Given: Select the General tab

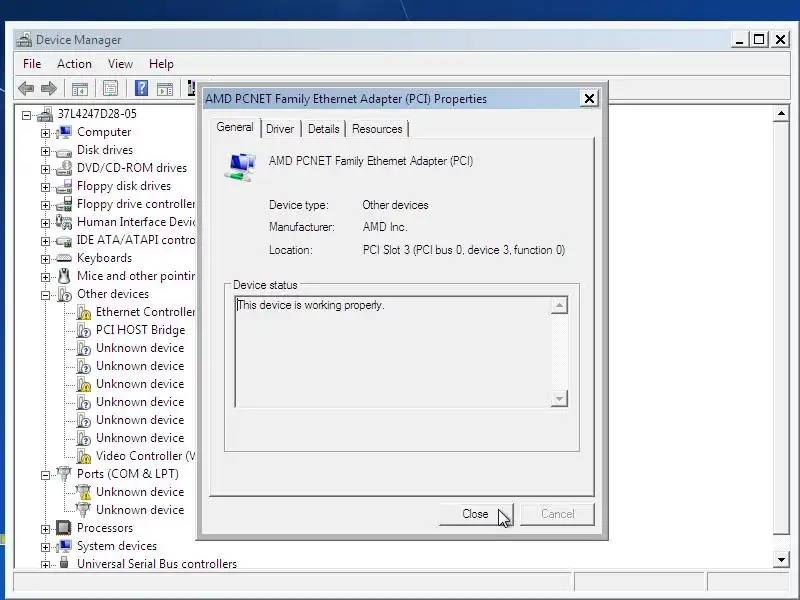Looking at the screenshot, I should point(235,127).
